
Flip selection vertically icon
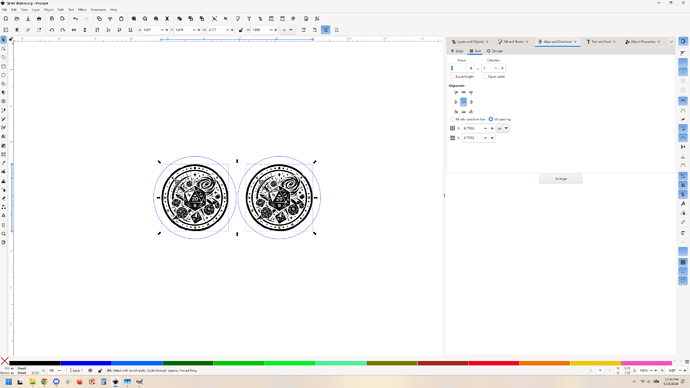[85, 30]
